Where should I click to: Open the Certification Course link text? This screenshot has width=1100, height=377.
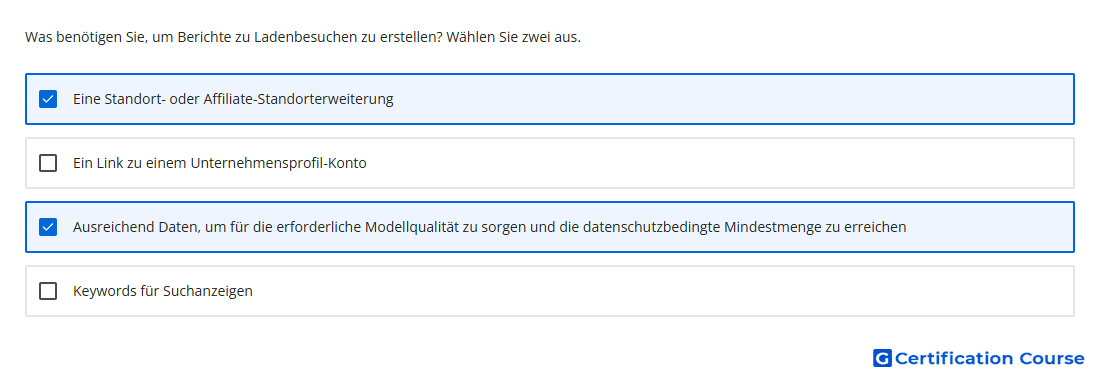pos(989,358)
